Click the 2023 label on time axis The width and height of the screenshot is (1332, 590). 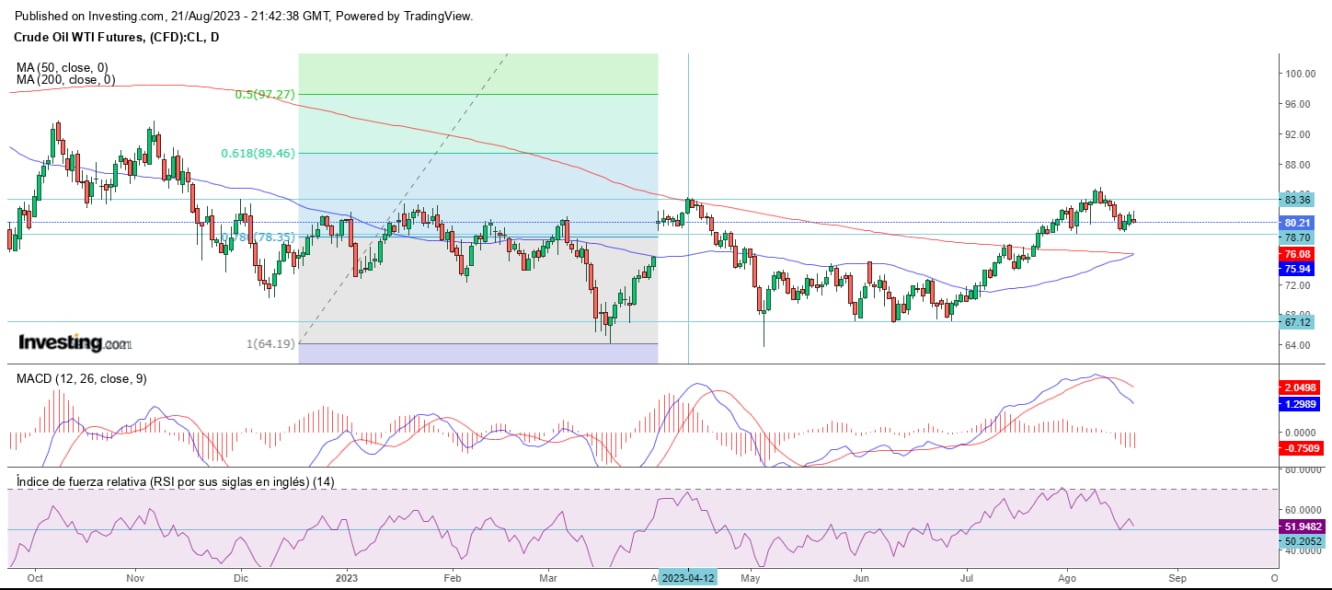tap(346, 578)
